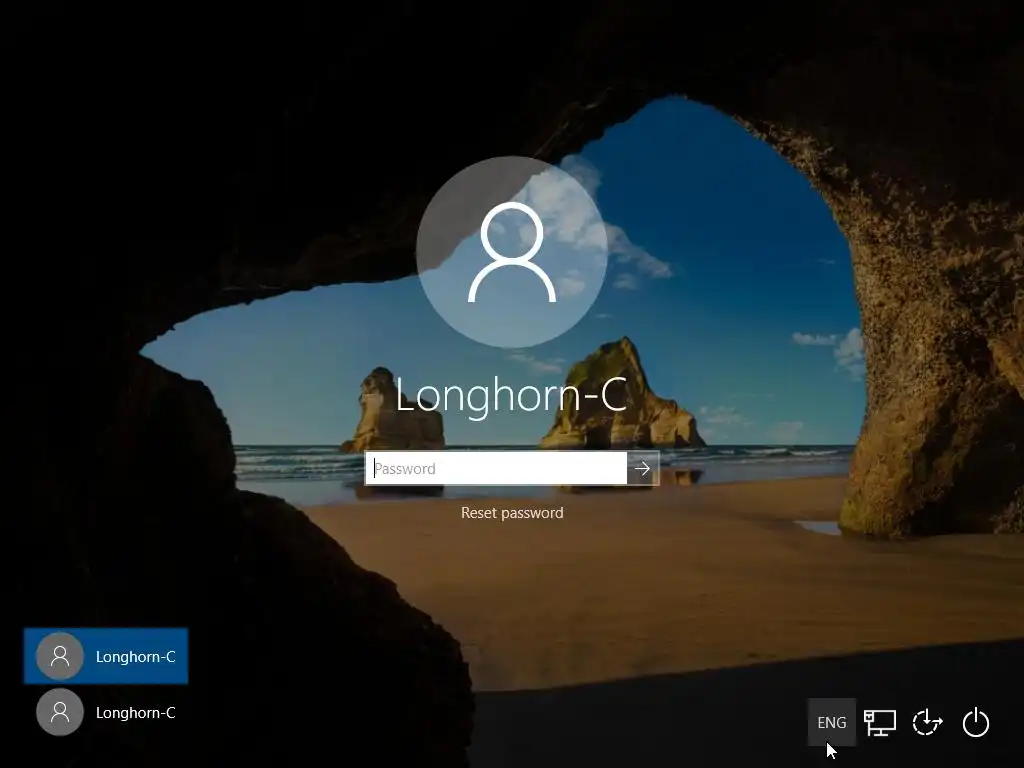This screenshot has height=768, width=1024.
Task: Open Ease of Access options
Action: (927, 722)
